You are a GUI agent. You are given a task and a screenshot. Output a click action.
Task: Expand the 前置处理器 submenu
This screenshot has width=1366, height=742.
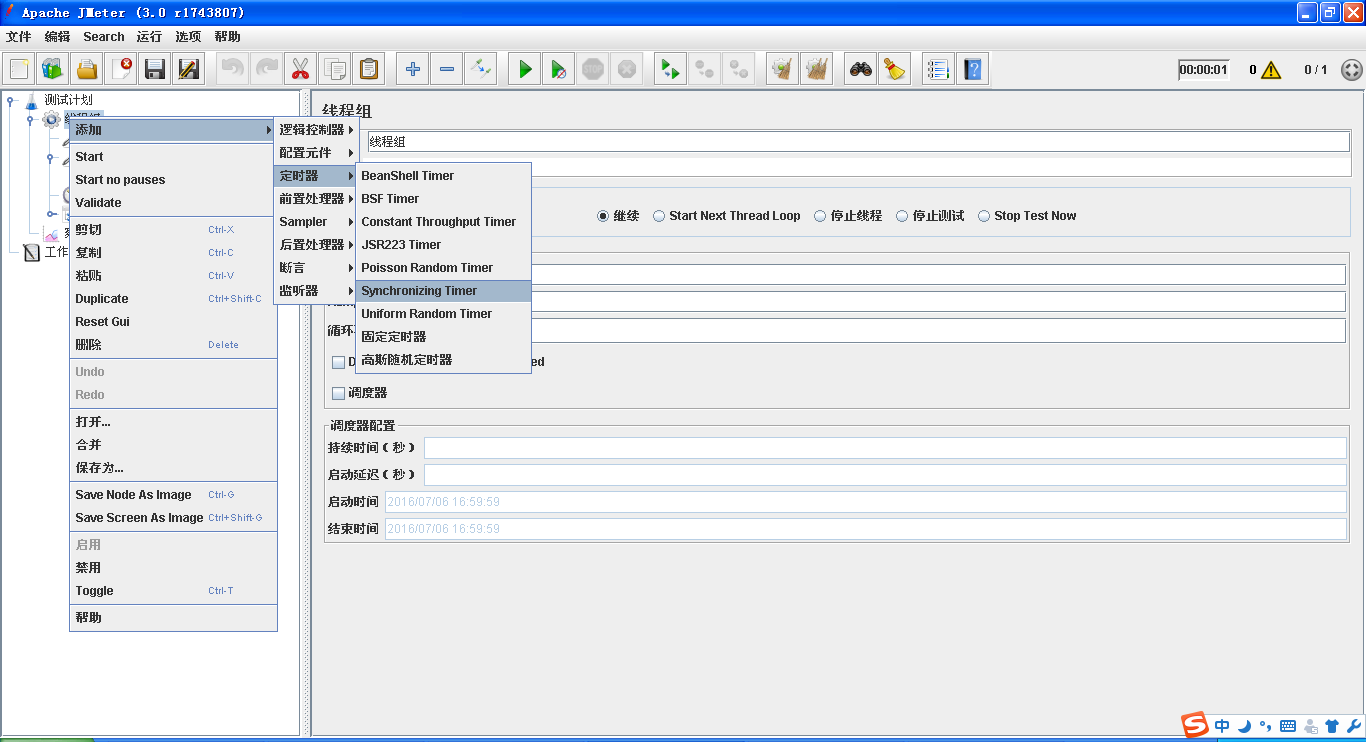[316, 199]
